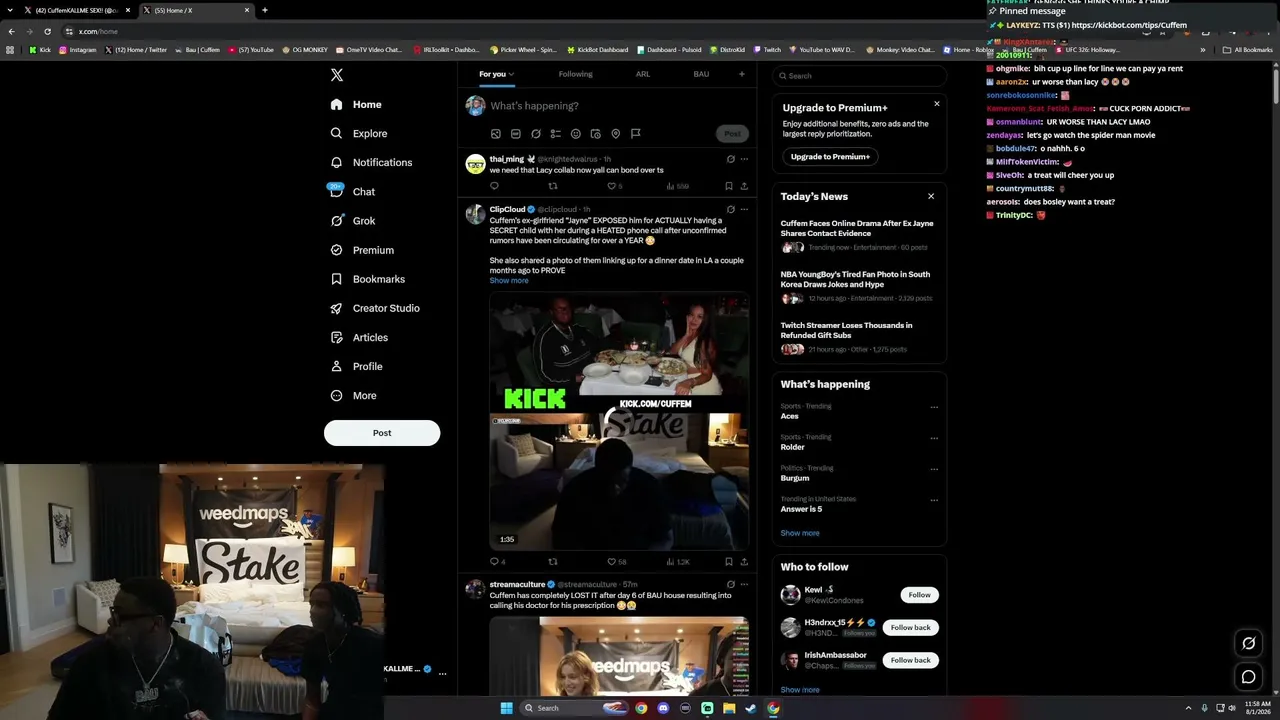The image size is (1280, 720).
Task: Add media image to the post
Action: coord(495,134)
